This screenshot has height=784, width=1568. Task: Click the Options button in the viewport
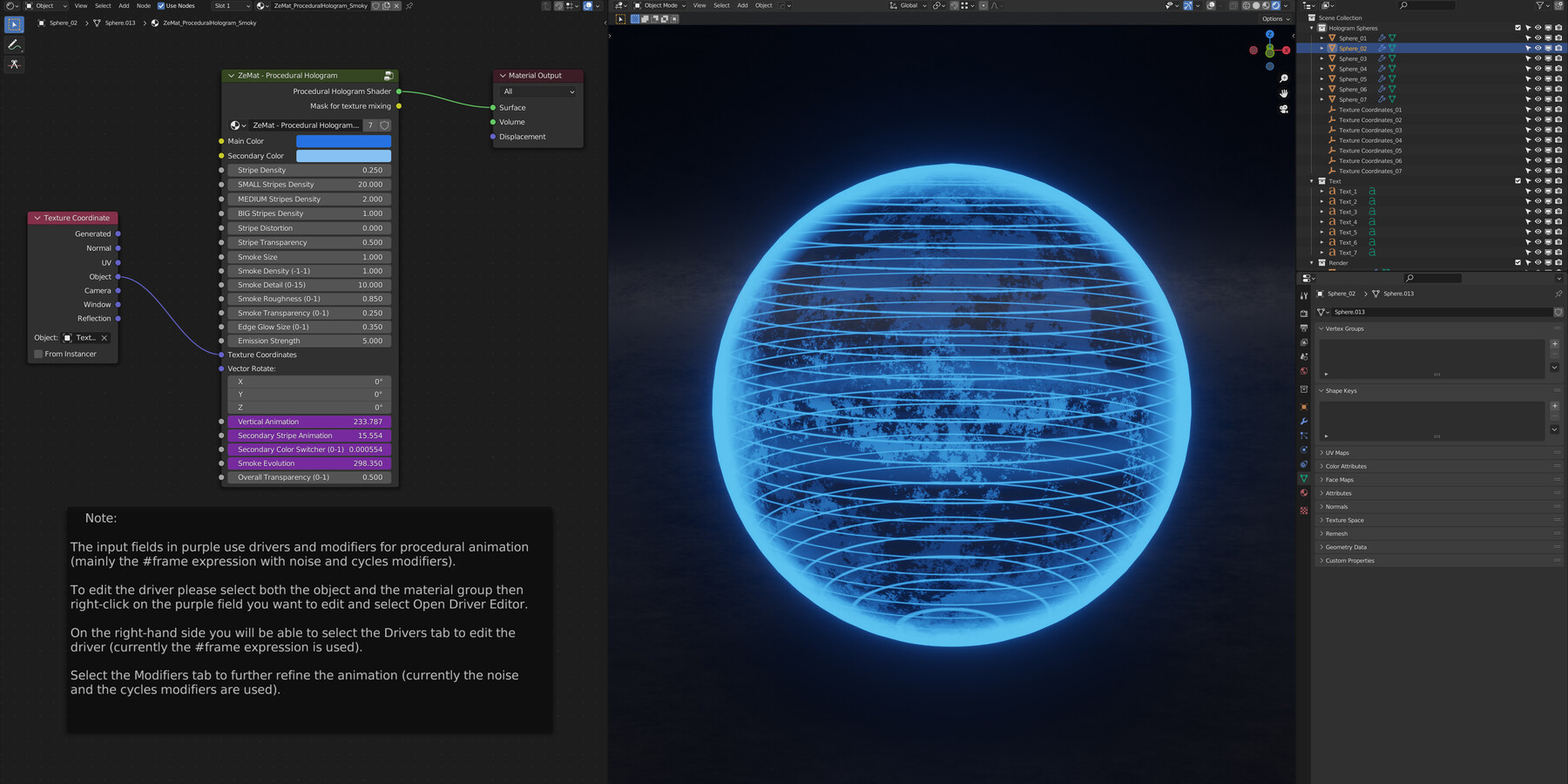click(x=1273, y=18)
